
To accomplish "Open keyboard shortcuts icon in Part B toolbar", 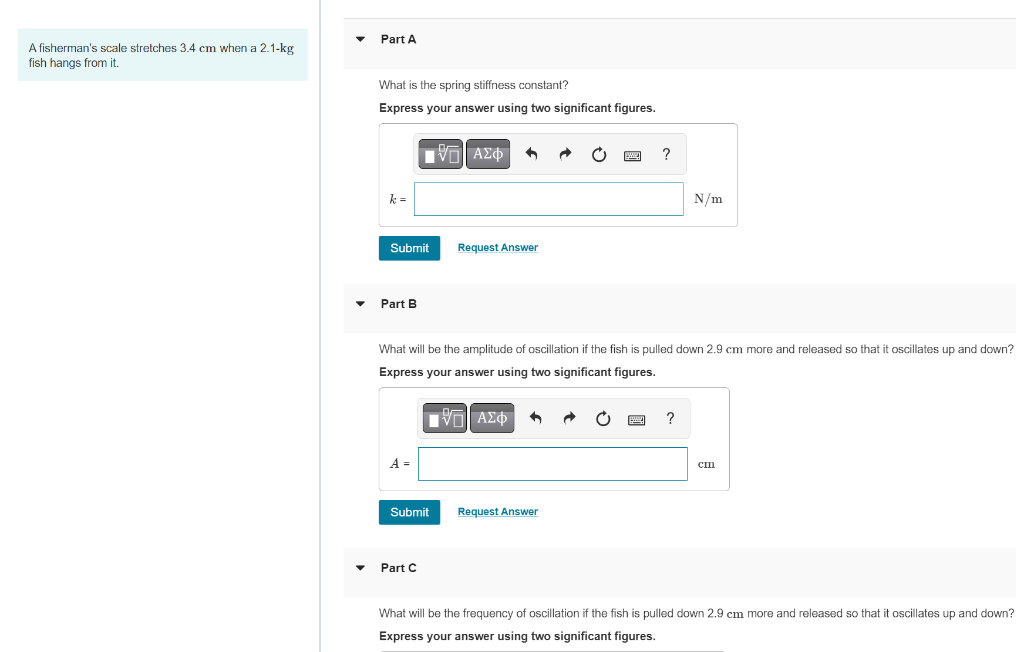I will coord(636,419).
